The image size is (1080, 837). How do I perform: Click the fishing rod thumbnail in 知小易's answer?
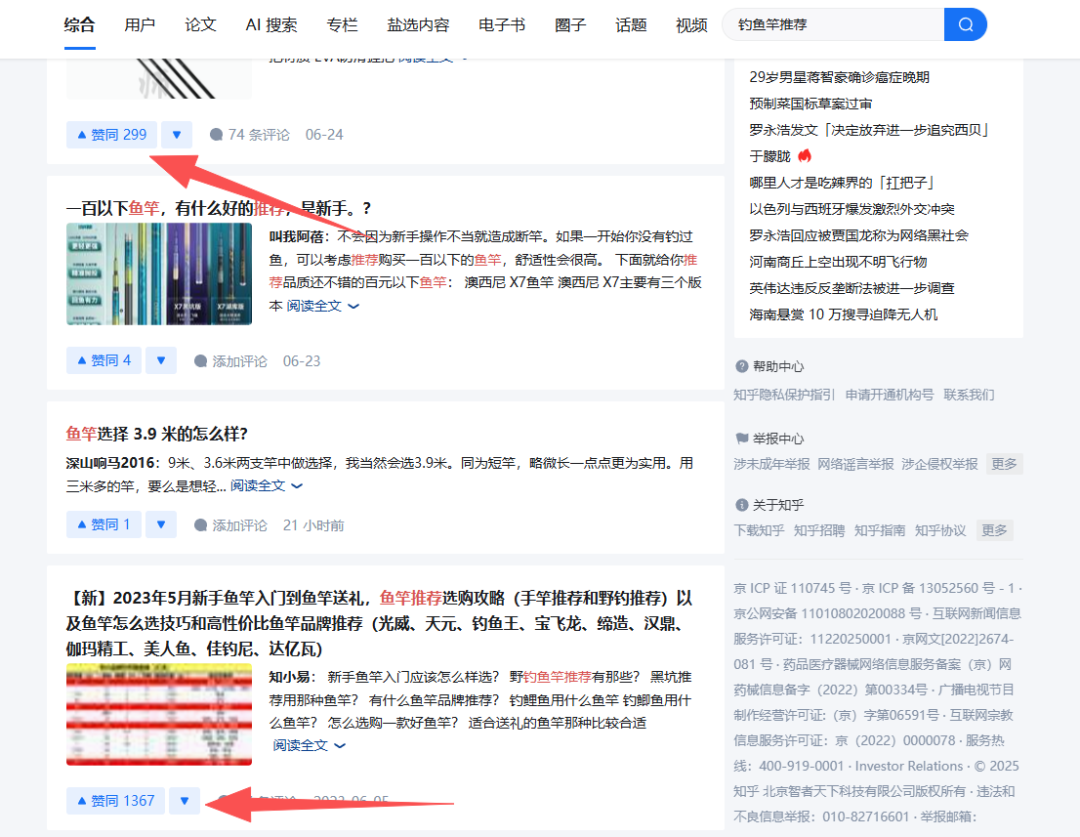158,714
